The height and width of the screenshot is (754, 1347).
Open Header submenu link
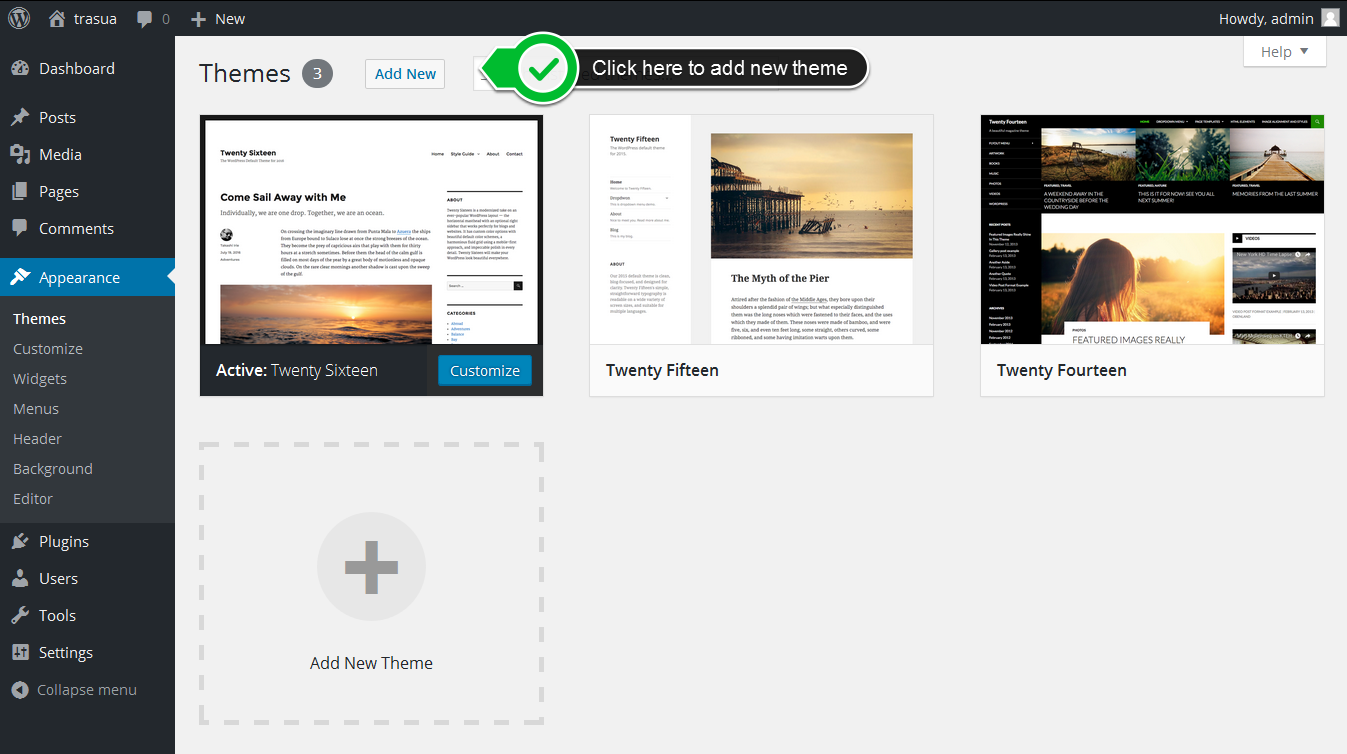point(37,439)
